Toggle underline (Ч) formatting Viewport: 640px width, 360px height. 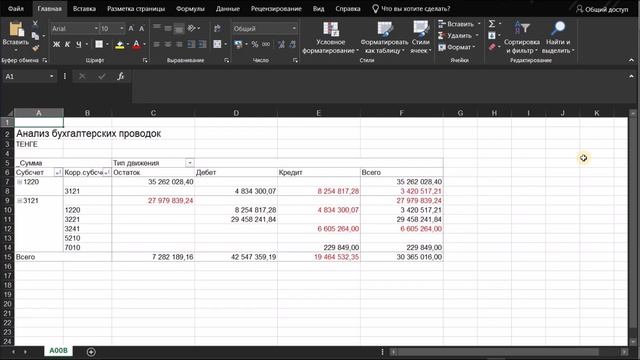[x=78, y=44]
